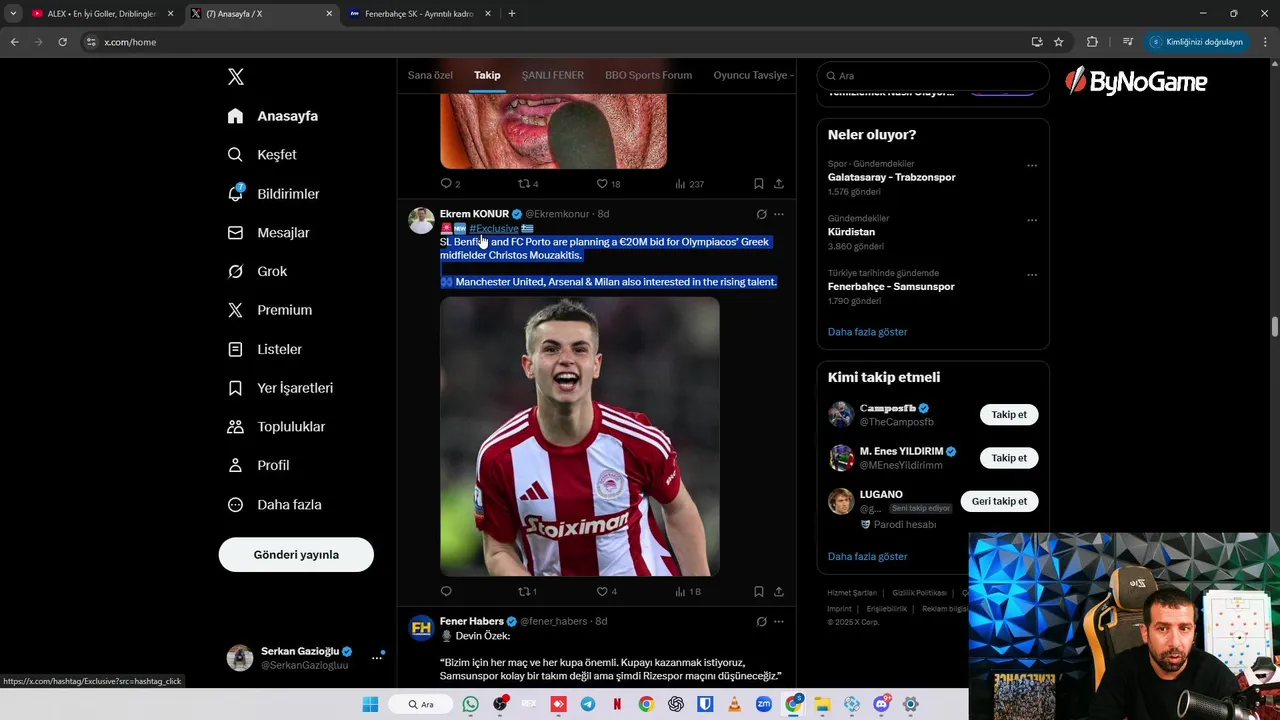Screen dimensions: 1280x720
Task: Repost icon with 4 on top post
Action: coord(523,184)
